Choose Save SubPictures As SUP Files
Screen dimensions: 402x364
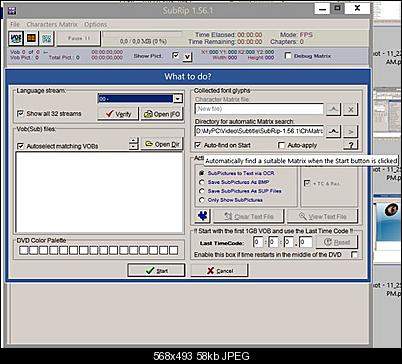click(x=201, y=191)
